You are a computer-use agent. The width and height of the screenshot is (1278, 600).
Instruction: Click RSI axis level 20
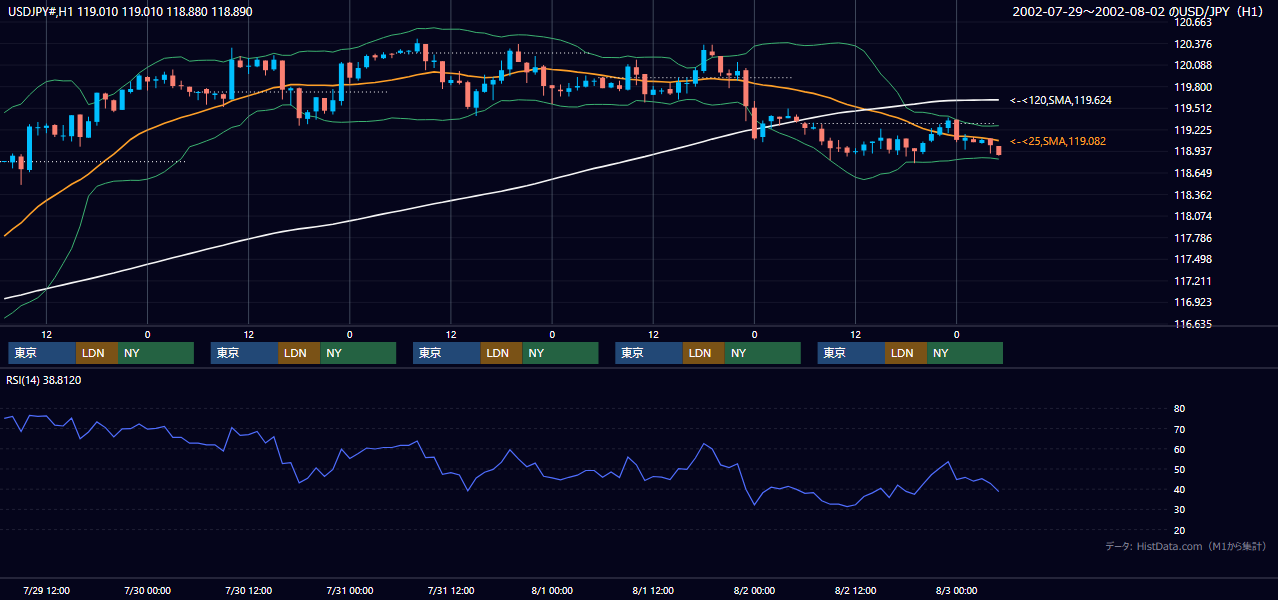click(x=1179, y=530)
